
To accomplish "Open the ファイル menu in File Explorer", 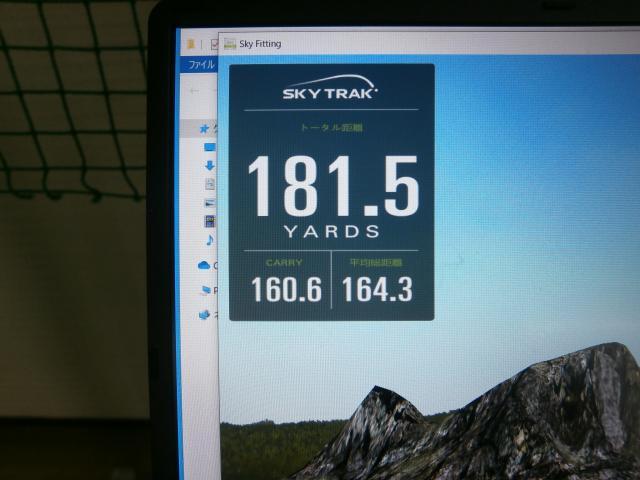I will tap(201, 65).
